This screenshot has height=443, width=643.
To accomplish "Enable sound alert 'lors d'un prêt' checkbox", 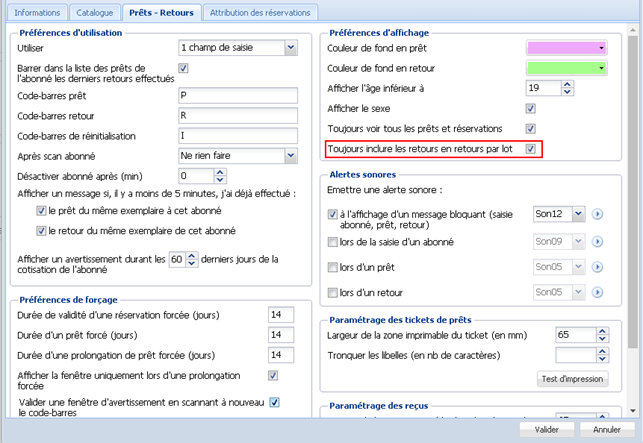I will (333, 267).
